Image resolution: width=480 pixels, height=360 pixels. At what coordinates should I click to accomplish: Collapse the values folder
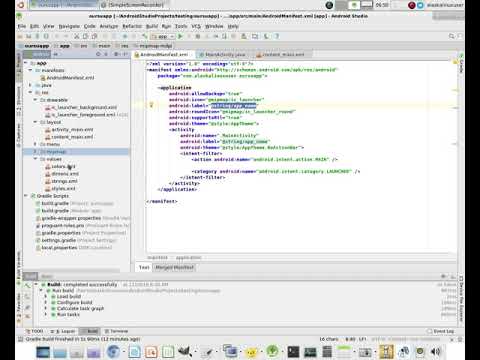tap(35, 159)
